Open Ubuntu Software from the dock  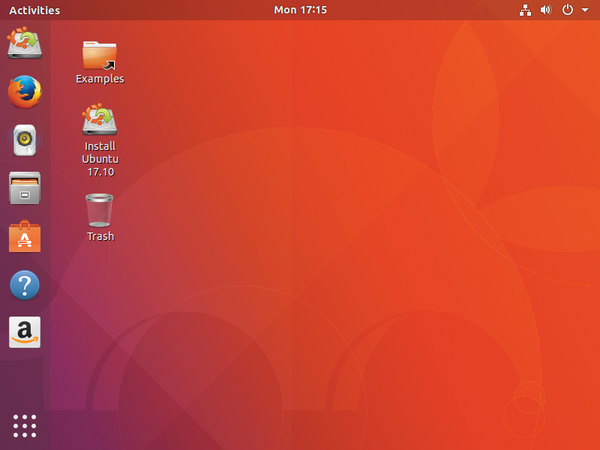point(24,236)
